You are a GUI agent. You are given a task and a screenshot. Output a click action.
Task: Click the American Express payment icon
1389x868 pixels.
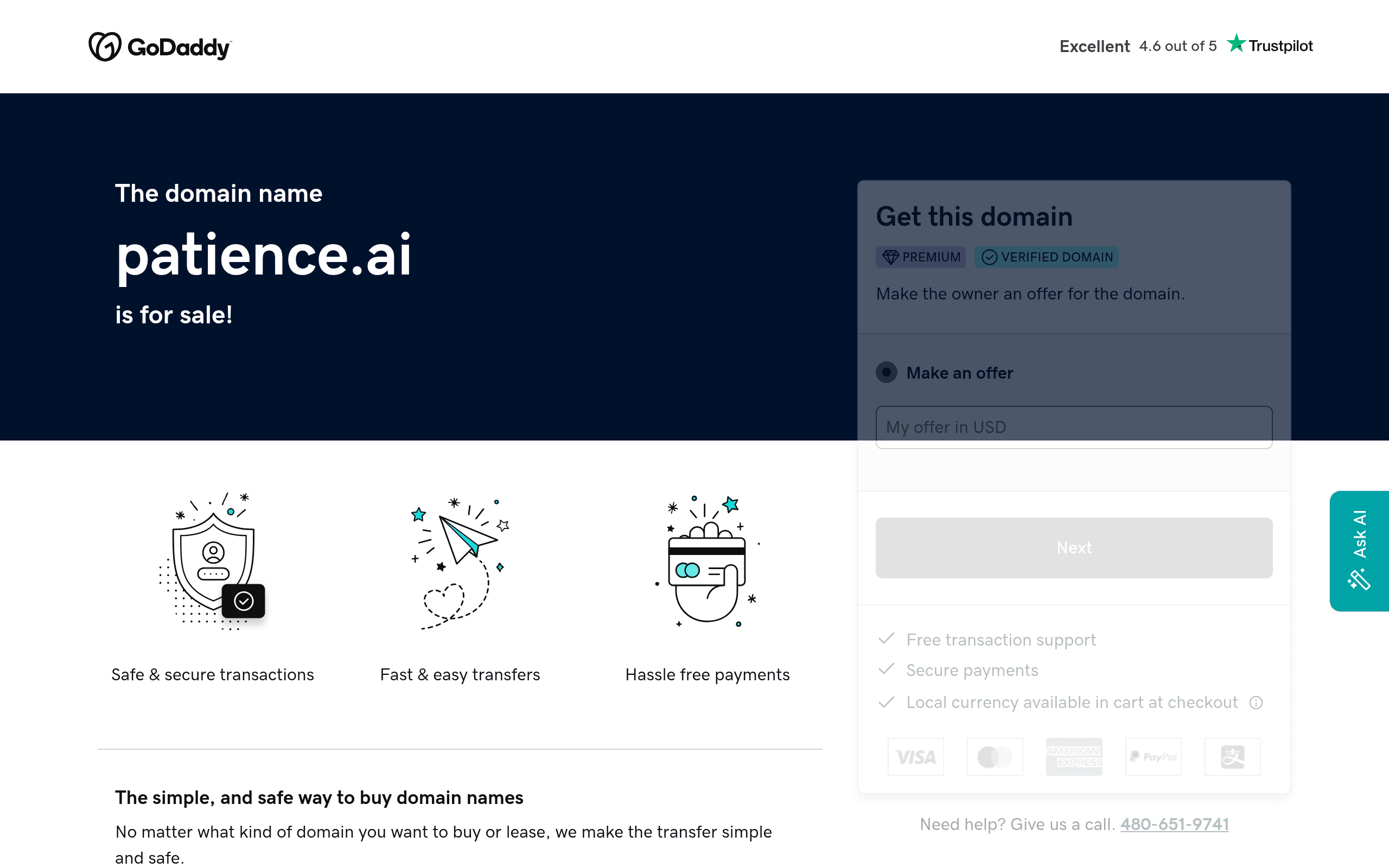[x=1074, y=757]
